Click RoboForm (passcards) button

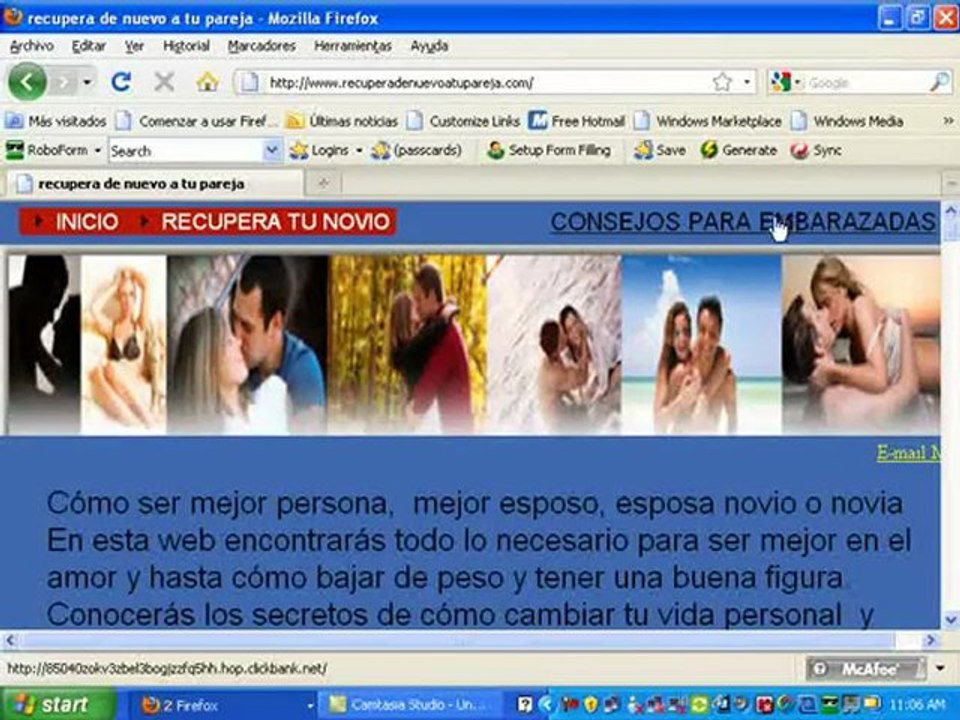417,150
